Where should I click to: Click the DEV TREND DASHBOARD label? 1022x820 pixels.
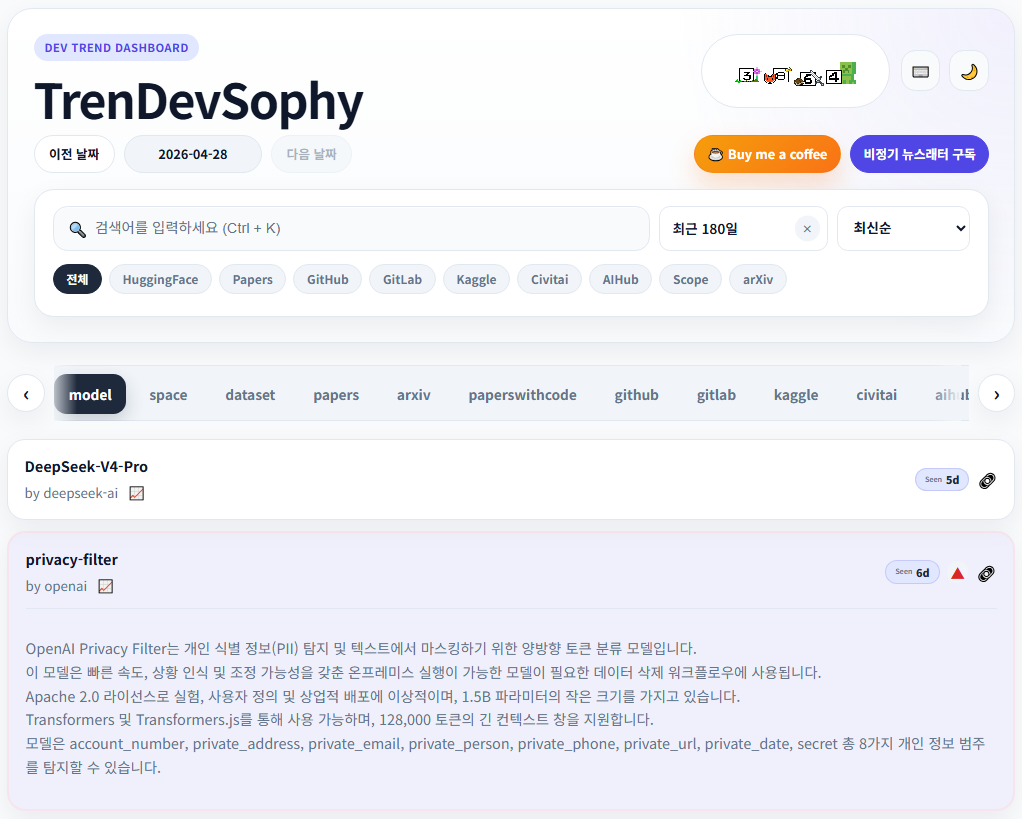[x=117, y=48]
